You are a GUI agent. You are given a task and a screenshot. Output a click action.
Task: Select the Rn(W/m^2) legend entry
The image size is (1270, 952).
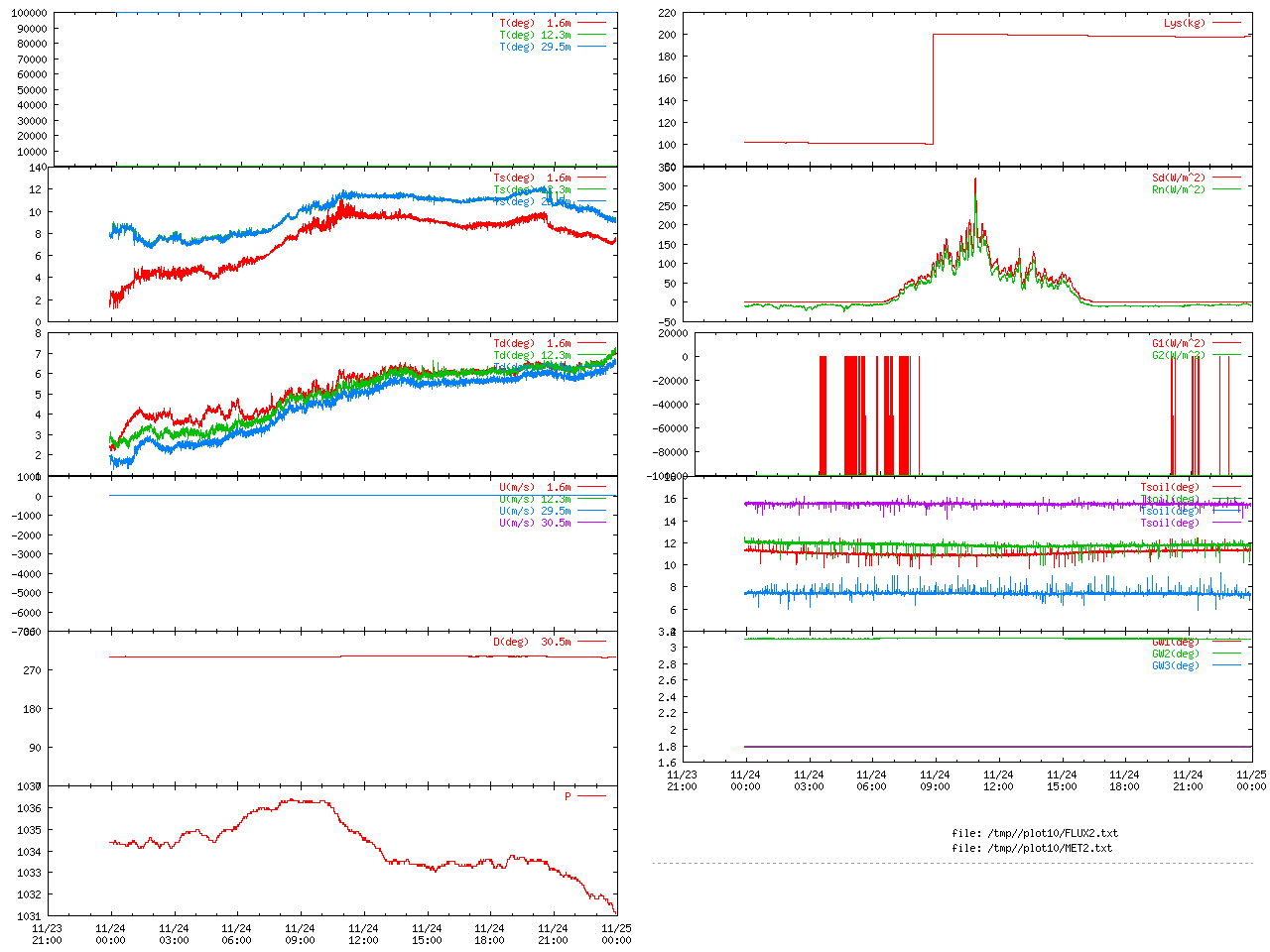(x=1178, y=189)
